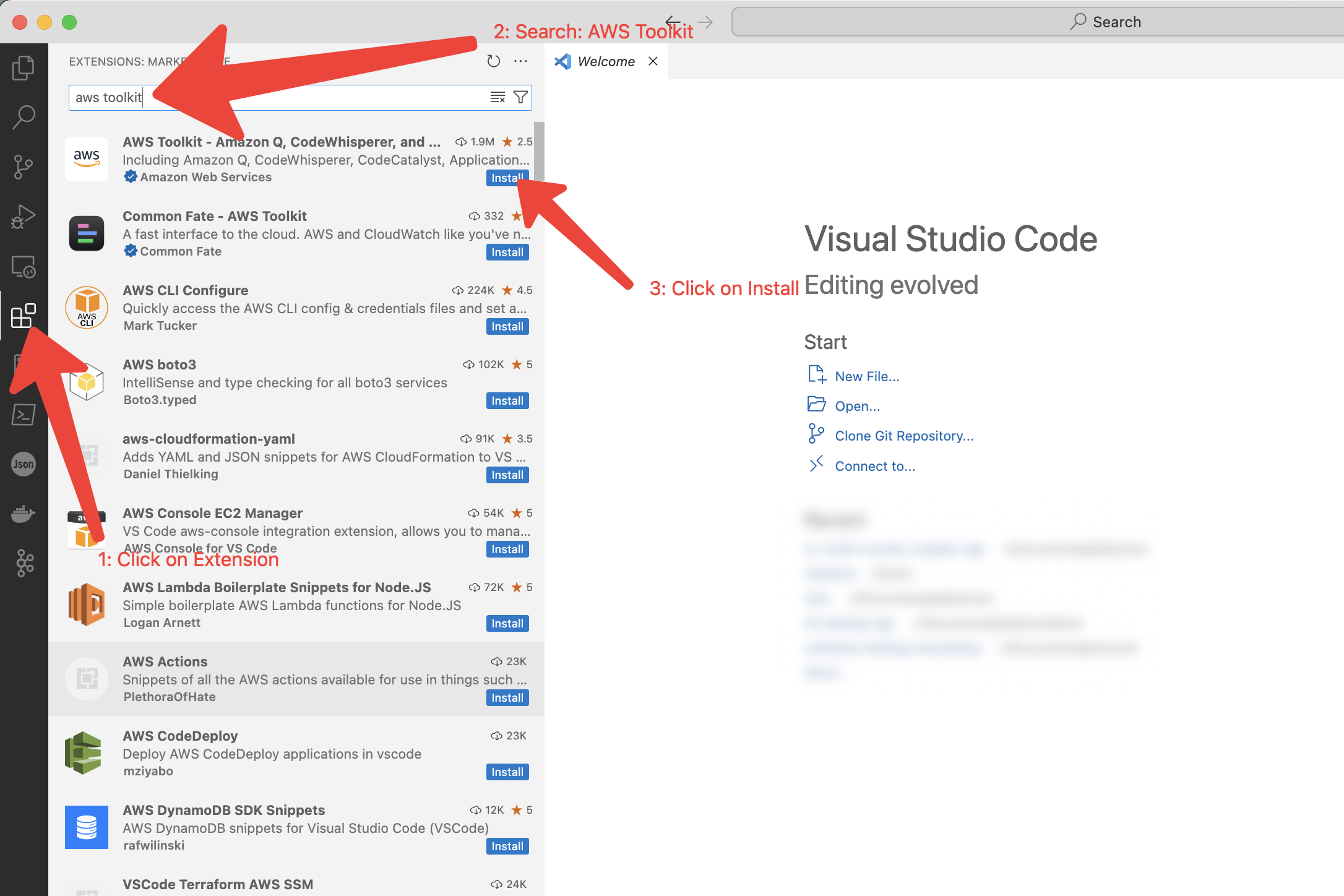The height and width of the screenshot is (896, 1344).
Task: Open the tree-graph icon below Docker
Action: 25,563
